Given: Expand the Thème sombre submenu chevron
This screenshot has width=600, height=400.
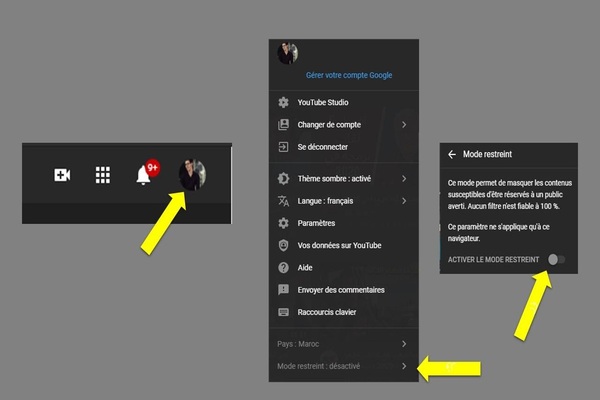Looking at the screenshot, I should click(x=404, y=179).
